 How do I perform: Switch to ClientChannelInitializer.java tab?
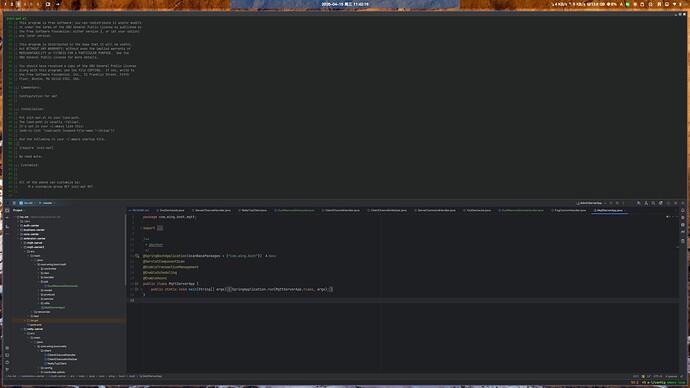pyautogui.click(x=387, y=211)
